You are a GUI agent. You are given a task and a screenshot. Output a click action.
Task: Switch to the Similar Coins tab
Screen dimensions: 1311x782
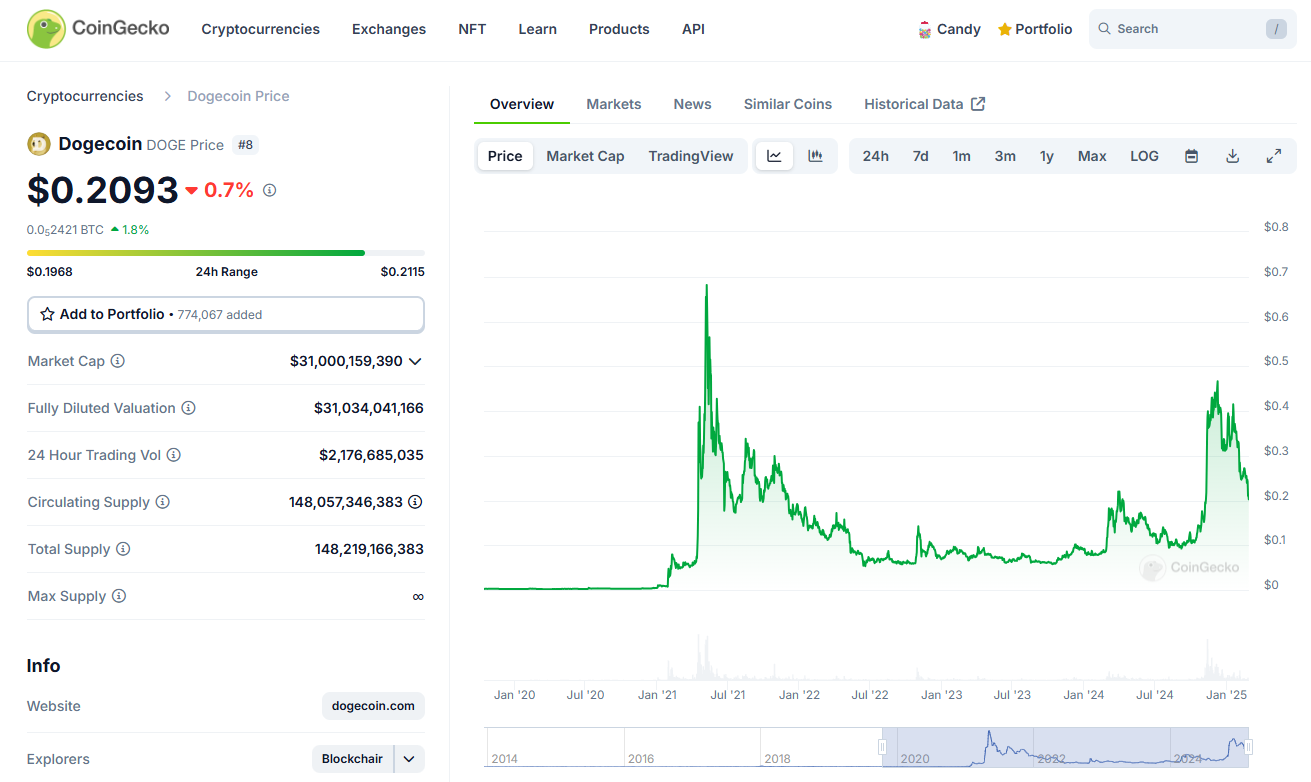click(x=788, y=104)
